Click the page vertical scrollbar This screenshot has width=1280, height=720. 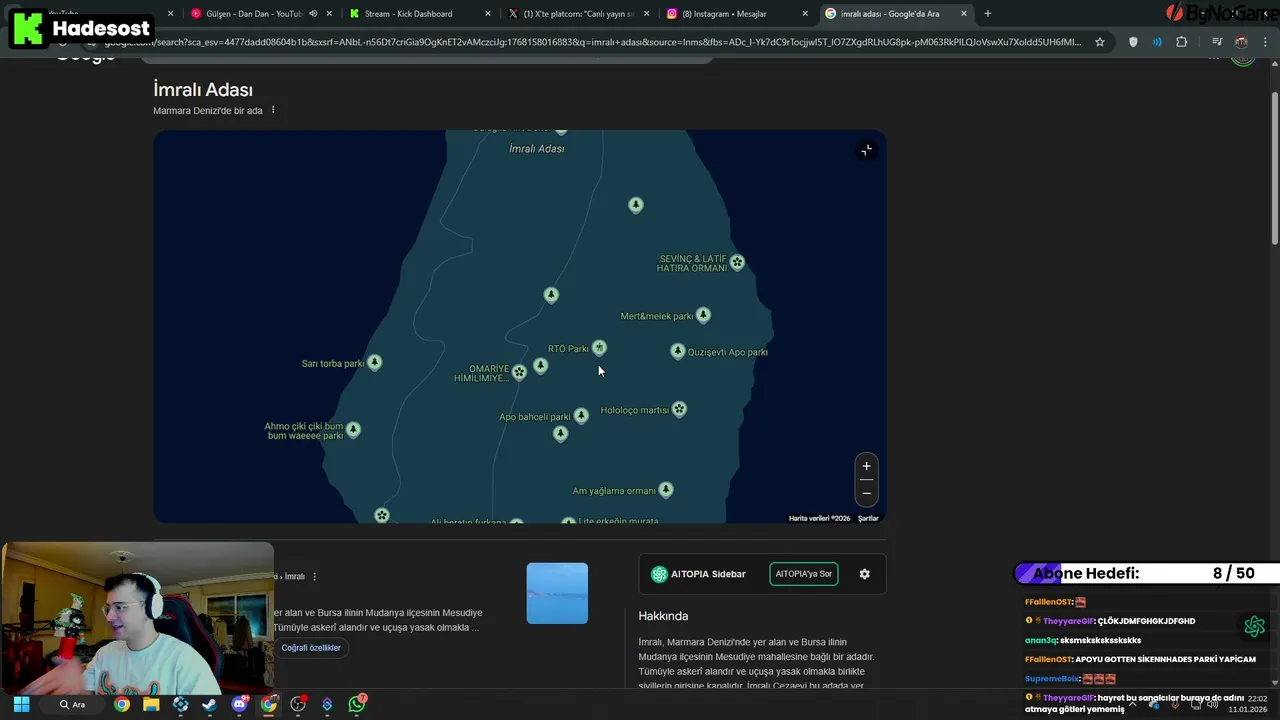point(1274,170)
